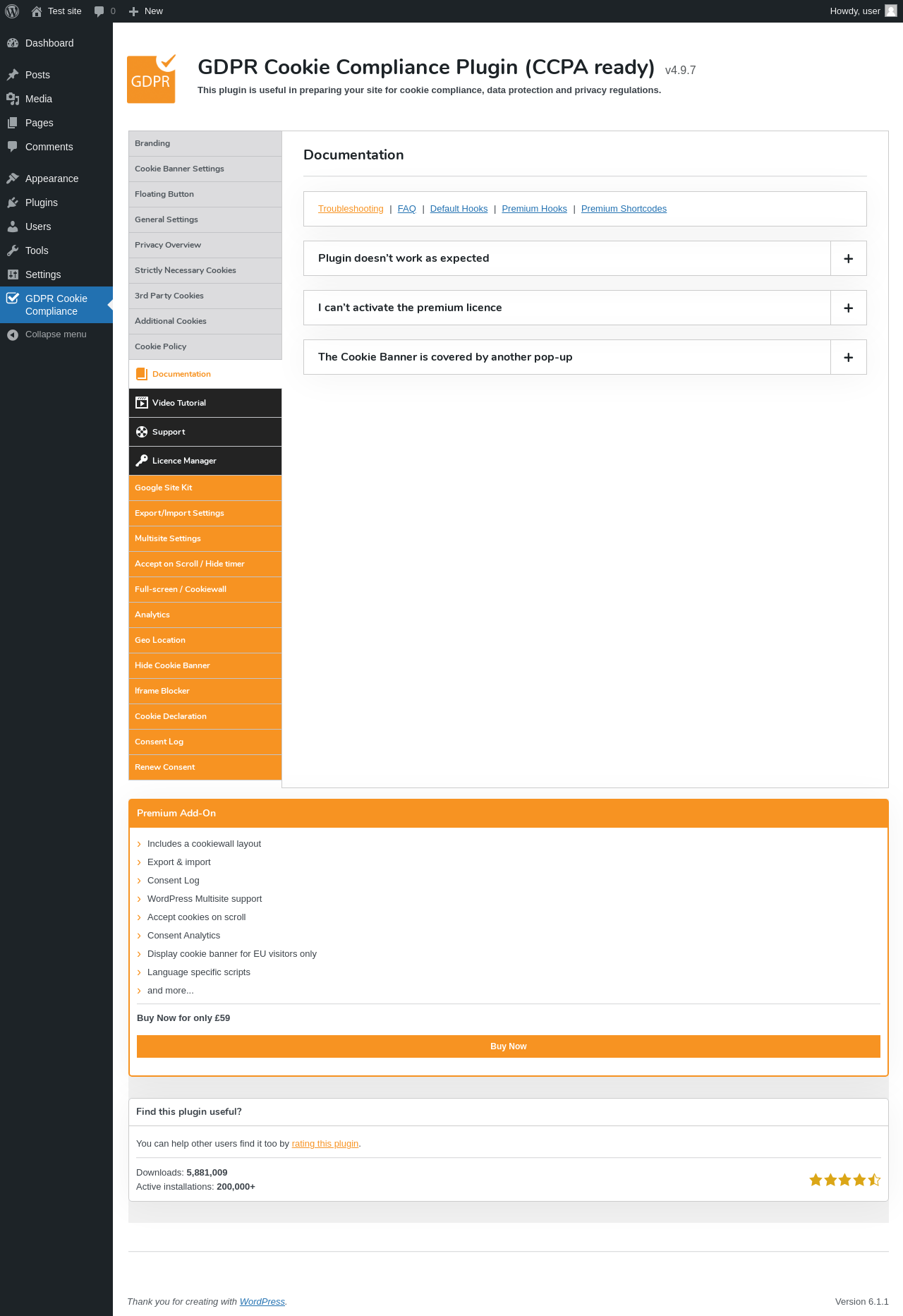Click the 'rating this plugin' link

[x=325, y=1144]
